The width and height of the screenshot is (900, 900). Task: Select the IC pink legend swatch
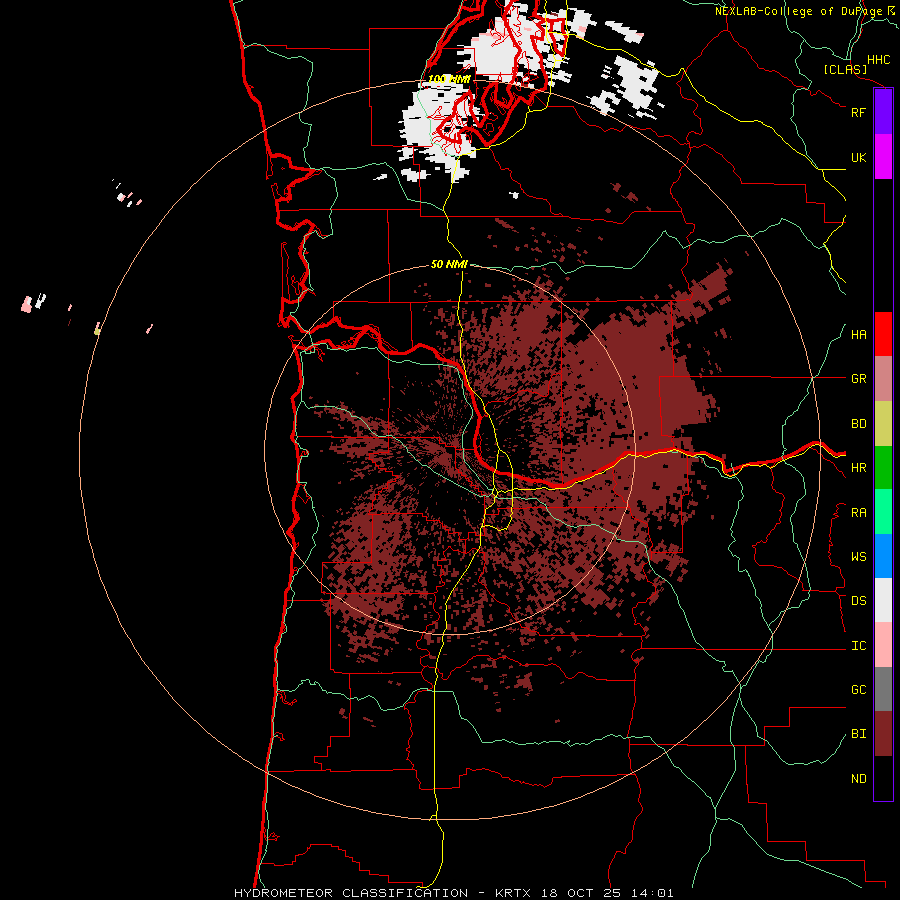coord(883,645)
